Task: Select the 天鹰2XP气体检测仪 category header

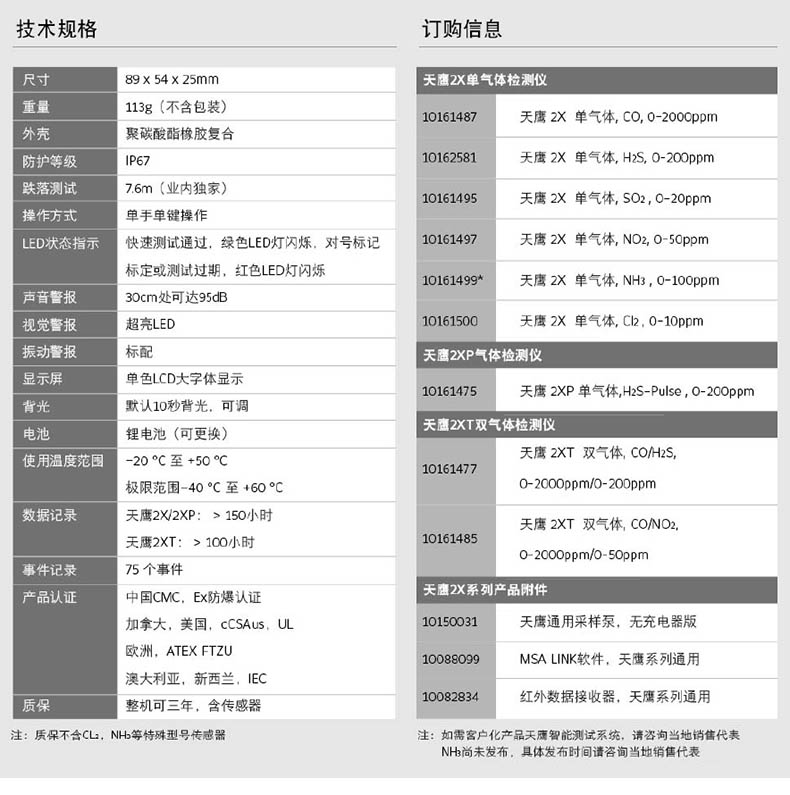Action: (x=482, y=355)
